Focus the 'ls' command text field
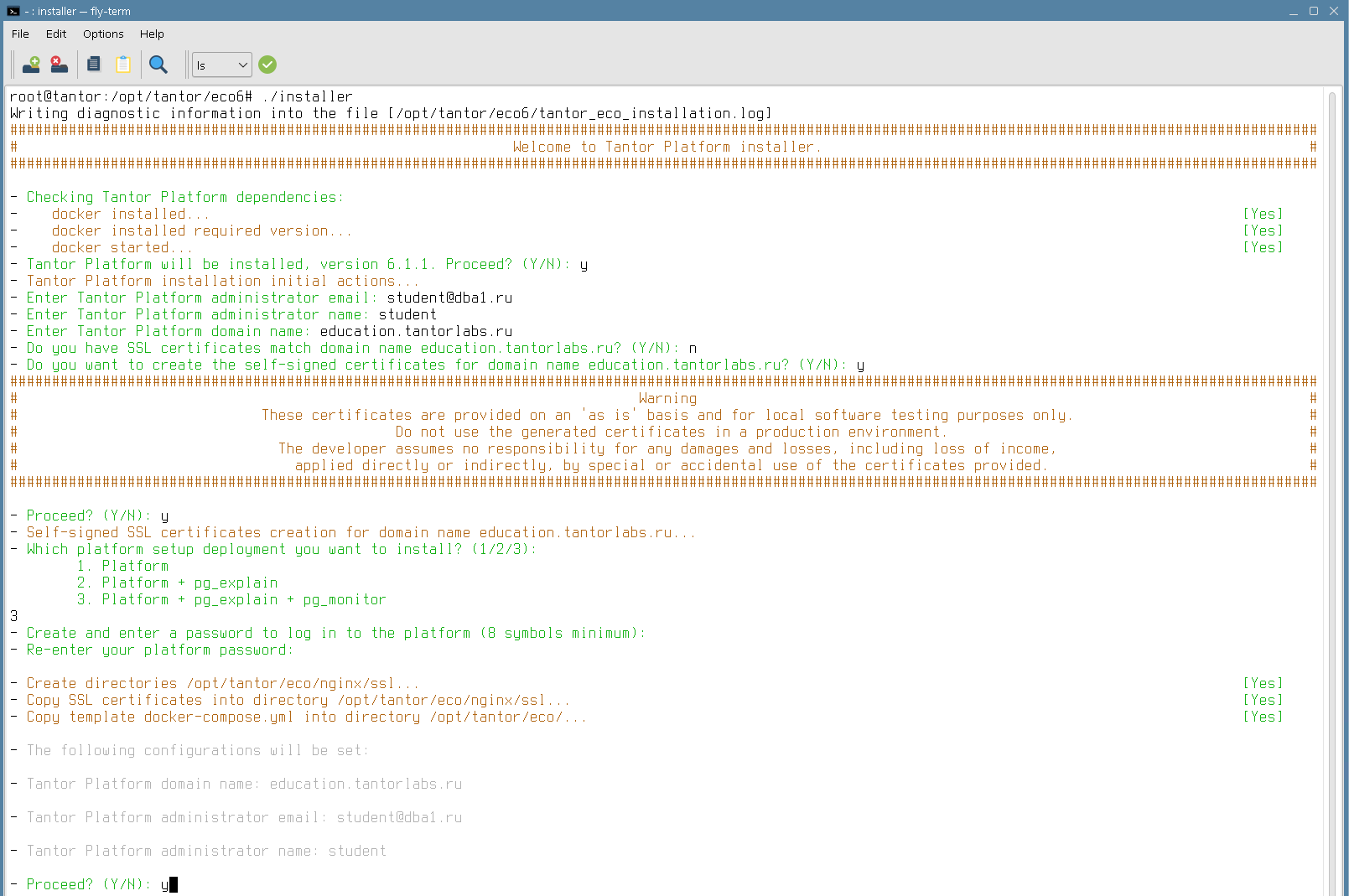 213,65
